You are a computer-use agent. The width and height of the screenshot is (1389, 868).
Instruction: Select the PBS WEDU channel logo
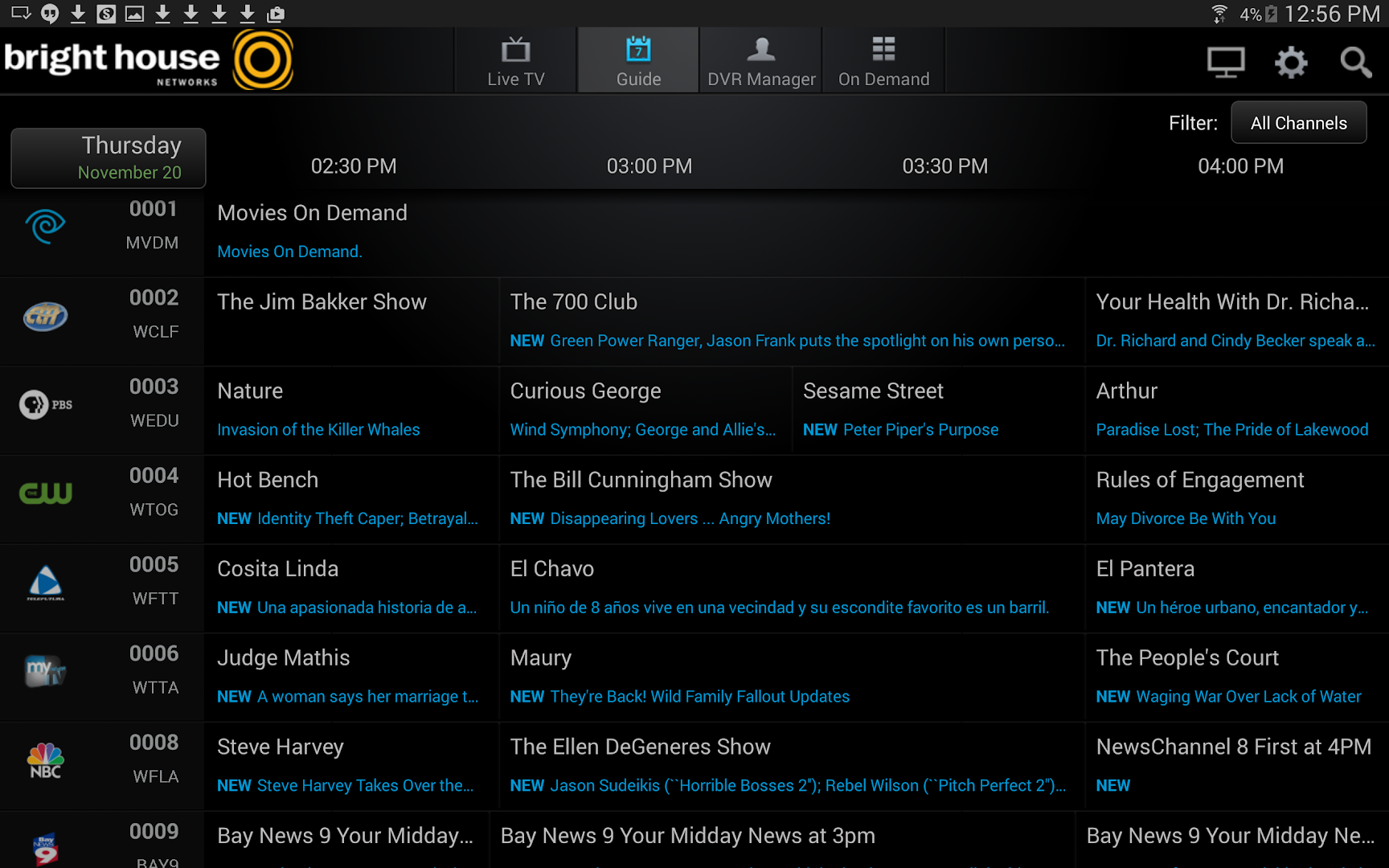[45, 404]
